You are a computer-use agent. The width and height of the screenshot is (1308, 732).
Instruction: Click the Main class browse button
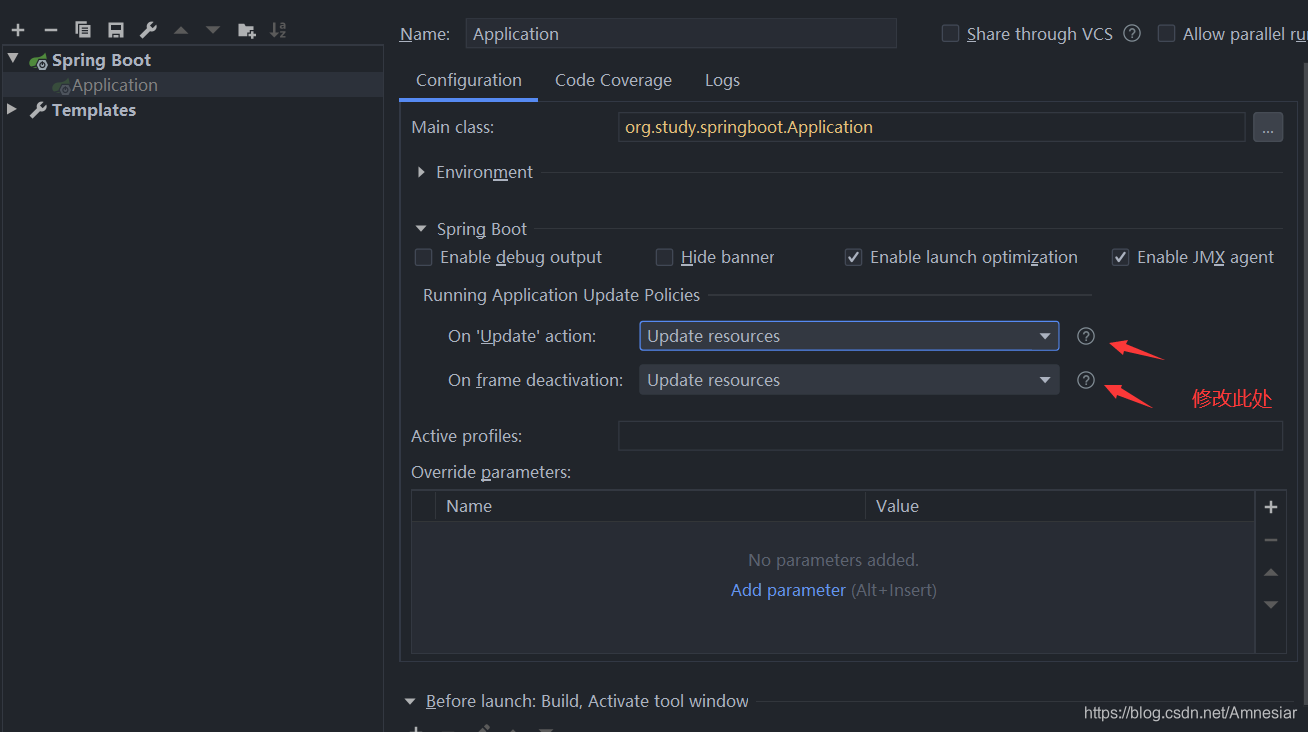pyautogui.click(x=1267, y=128)
